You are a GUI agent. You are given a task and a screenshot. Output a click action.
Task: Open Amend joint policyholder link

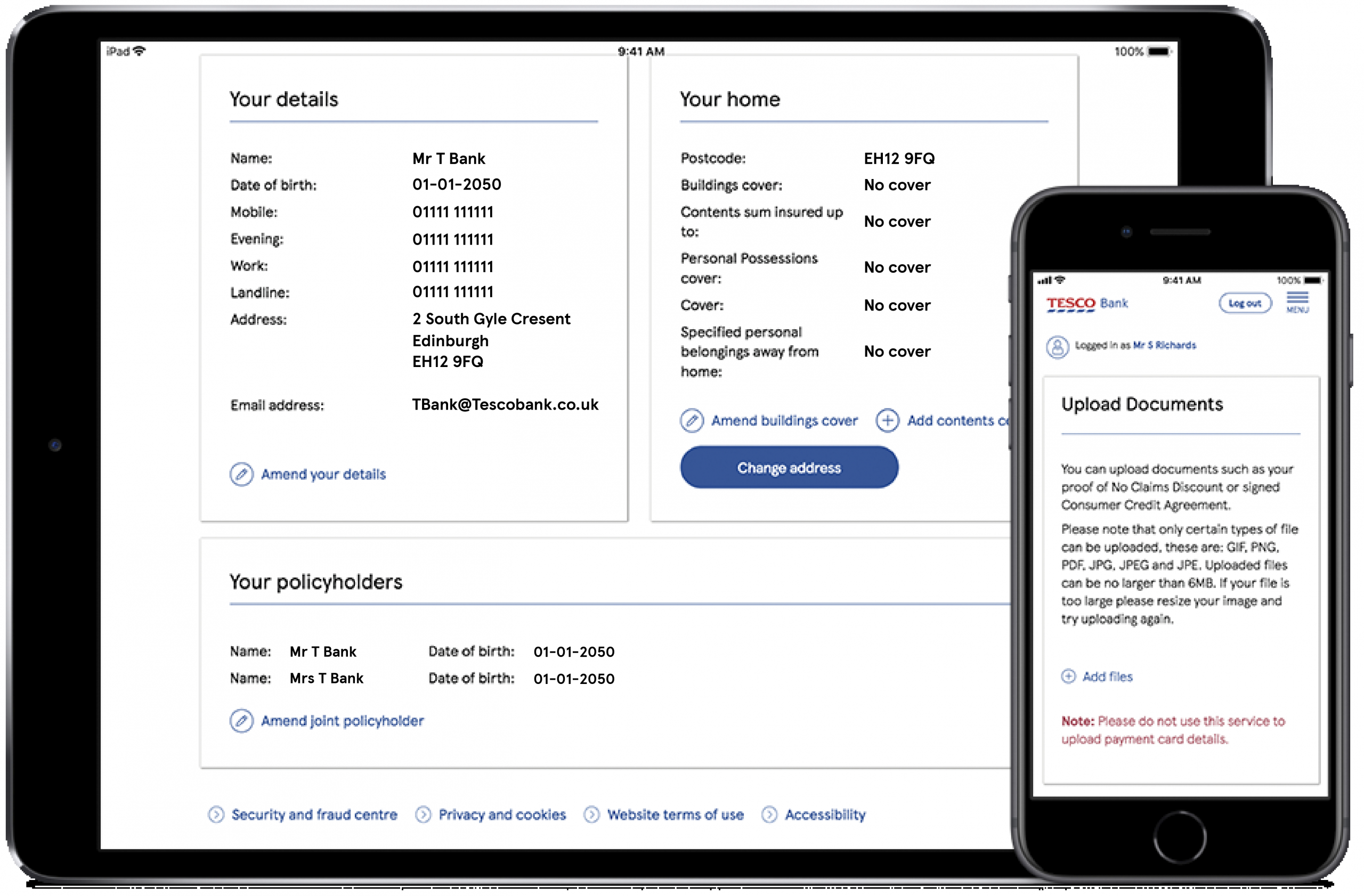(343, 722)
